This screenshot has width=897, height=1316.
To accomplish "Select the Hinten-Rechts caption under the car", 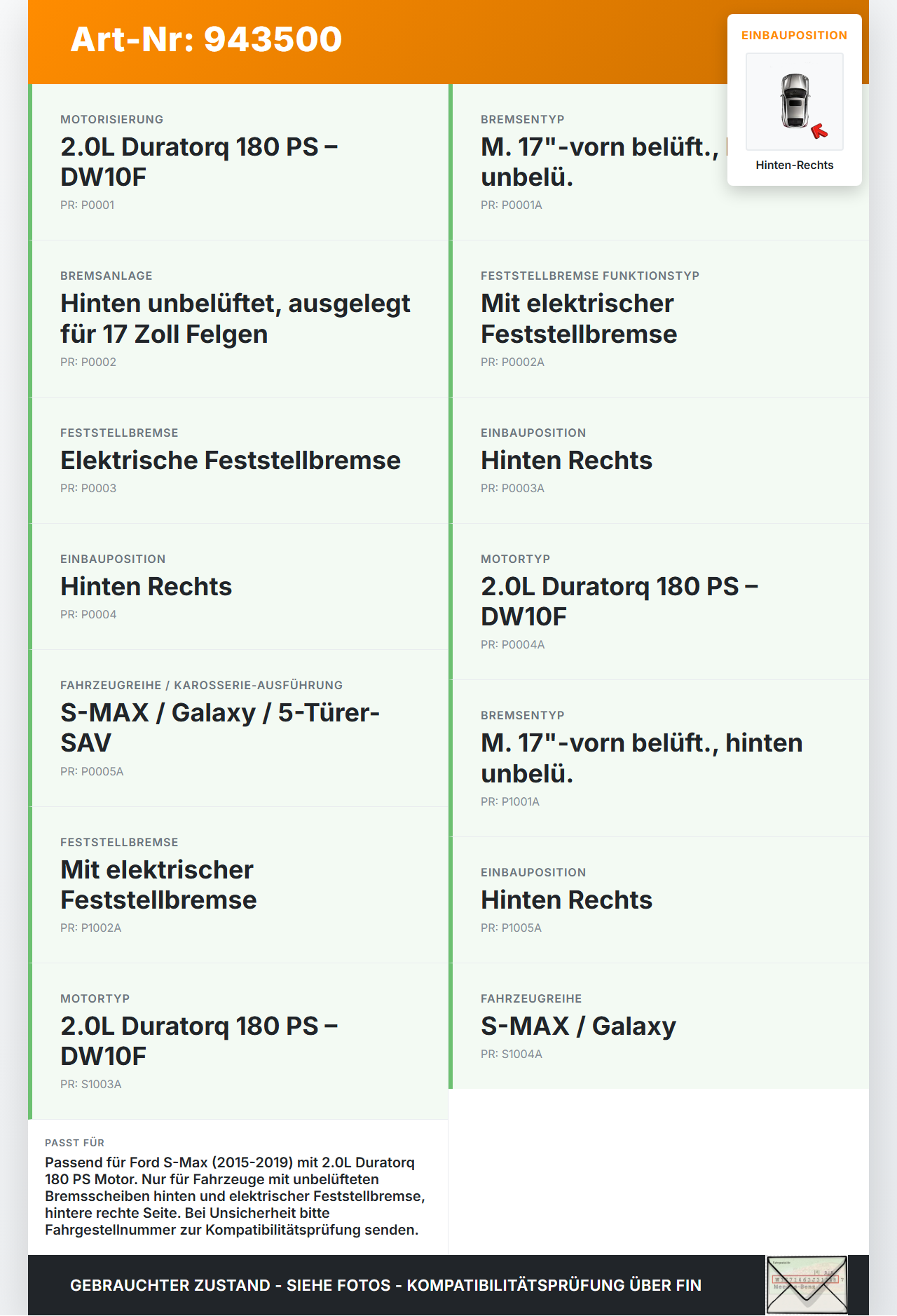I will click(x=795, y=165).
